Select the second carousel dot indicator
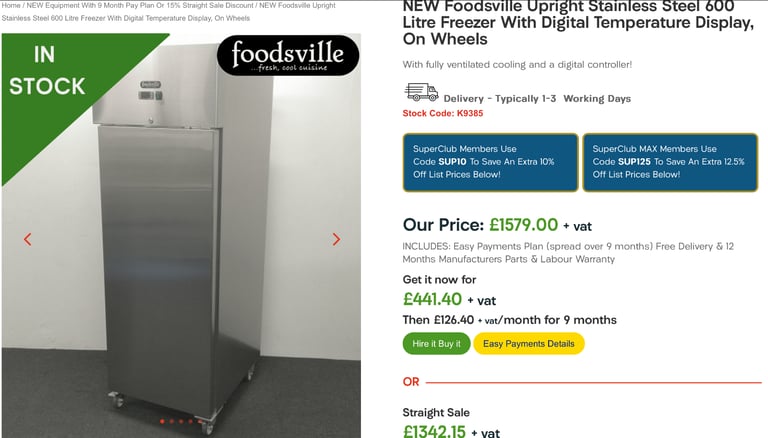This screenshot has height=438, width=768. [172, 421]
